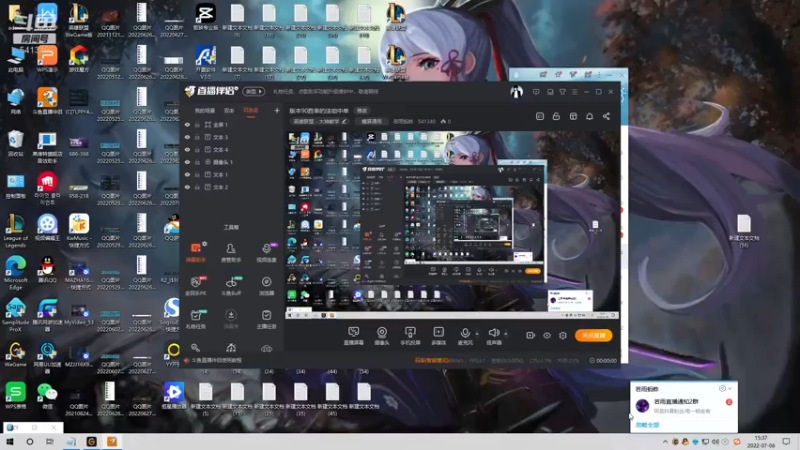Click the room number 541340
Viewport: 800px width, 450px height.
pyautogui.click(x=427, y=121)
